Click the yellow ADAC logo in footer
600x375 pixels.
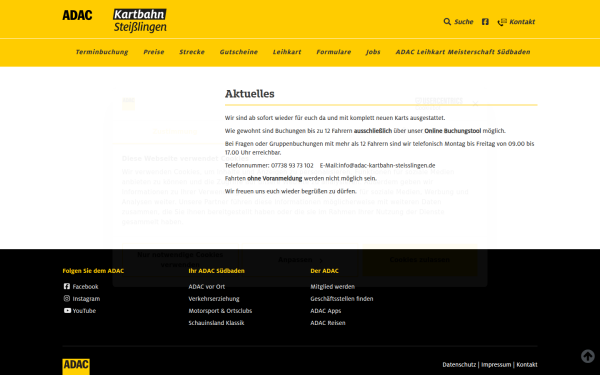click(76, 367)
